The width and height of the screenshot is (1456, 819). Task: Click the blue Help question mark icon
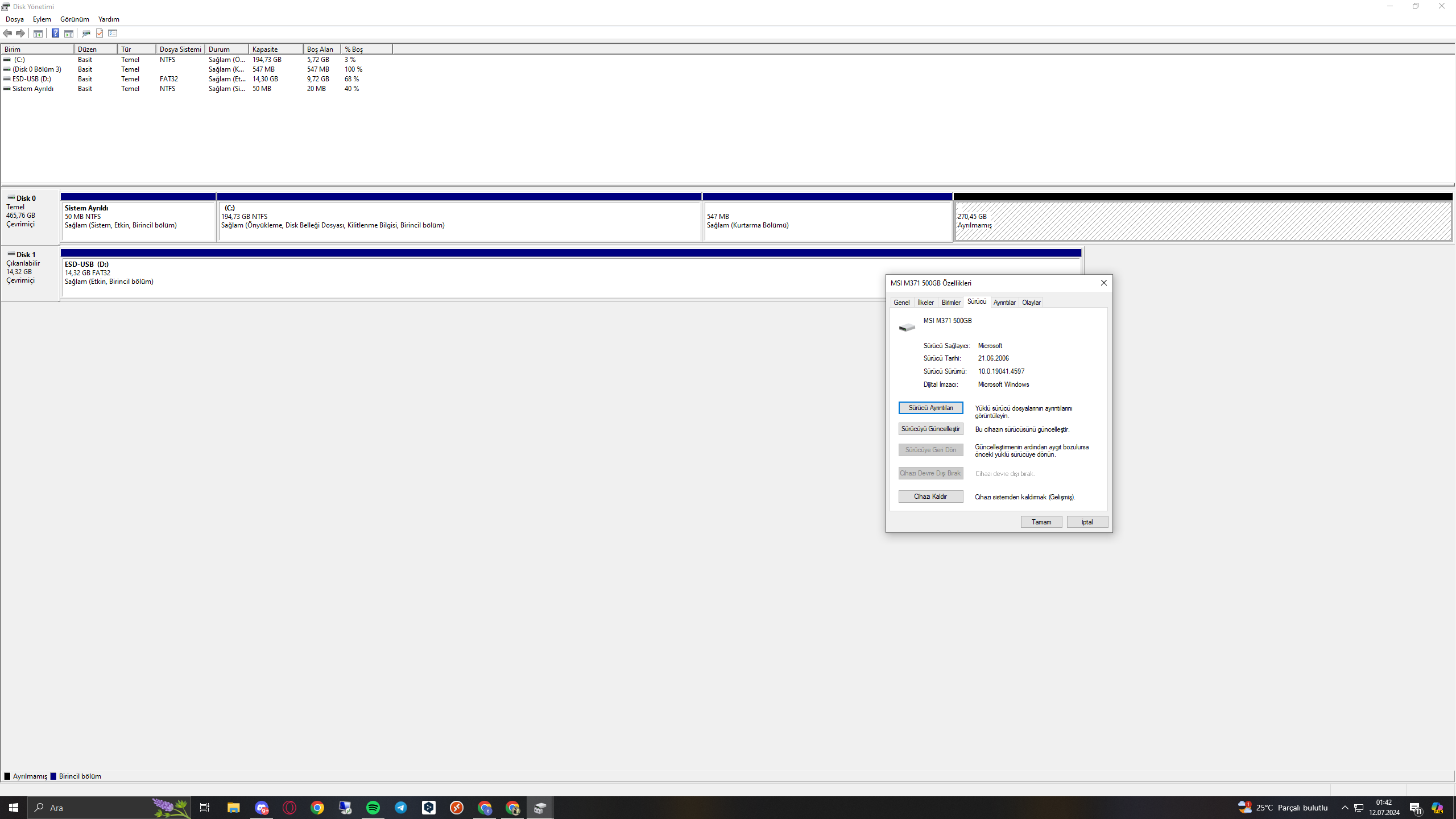point(55,33)
